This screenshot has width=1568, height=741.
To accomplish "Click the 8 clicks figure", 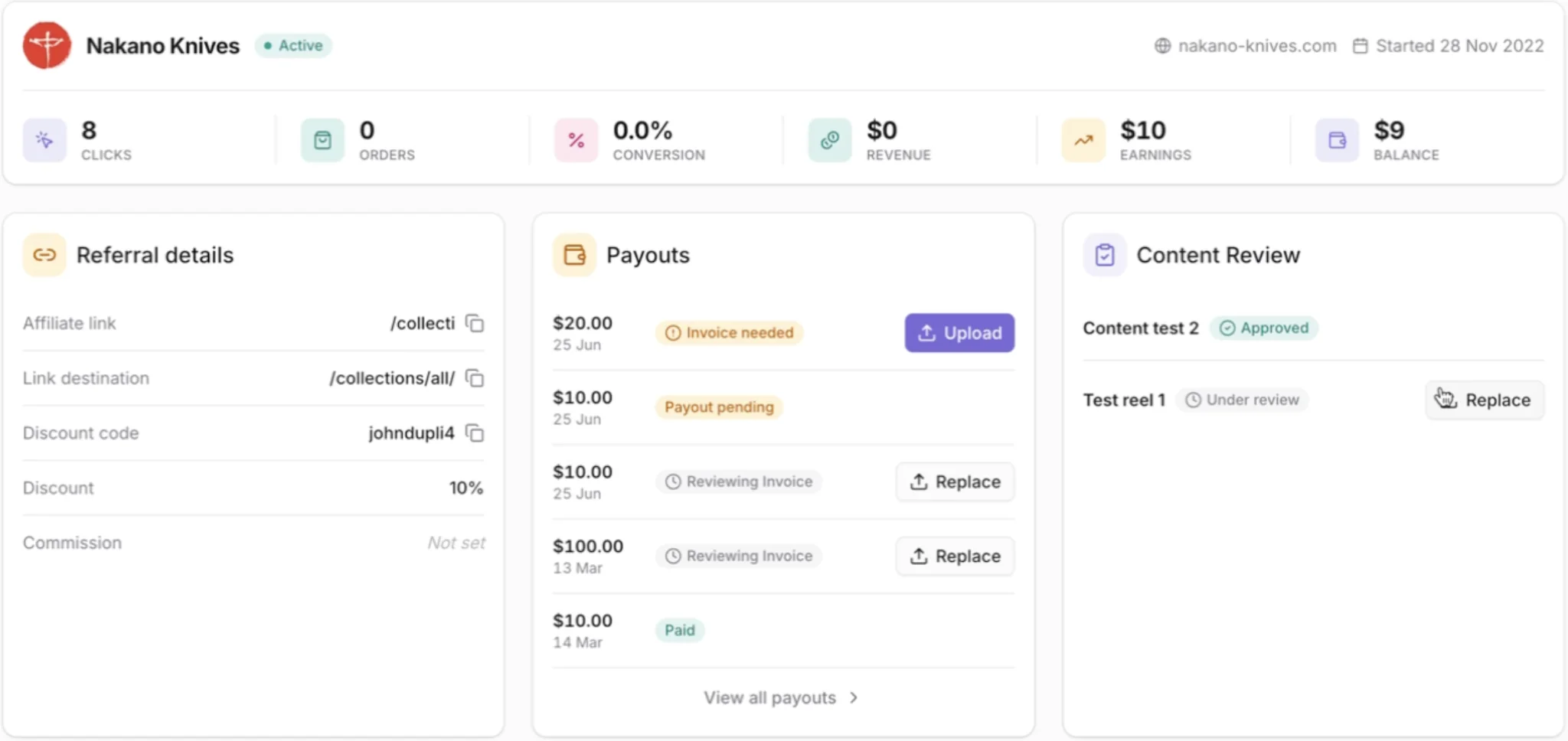I will pos(89,130).
